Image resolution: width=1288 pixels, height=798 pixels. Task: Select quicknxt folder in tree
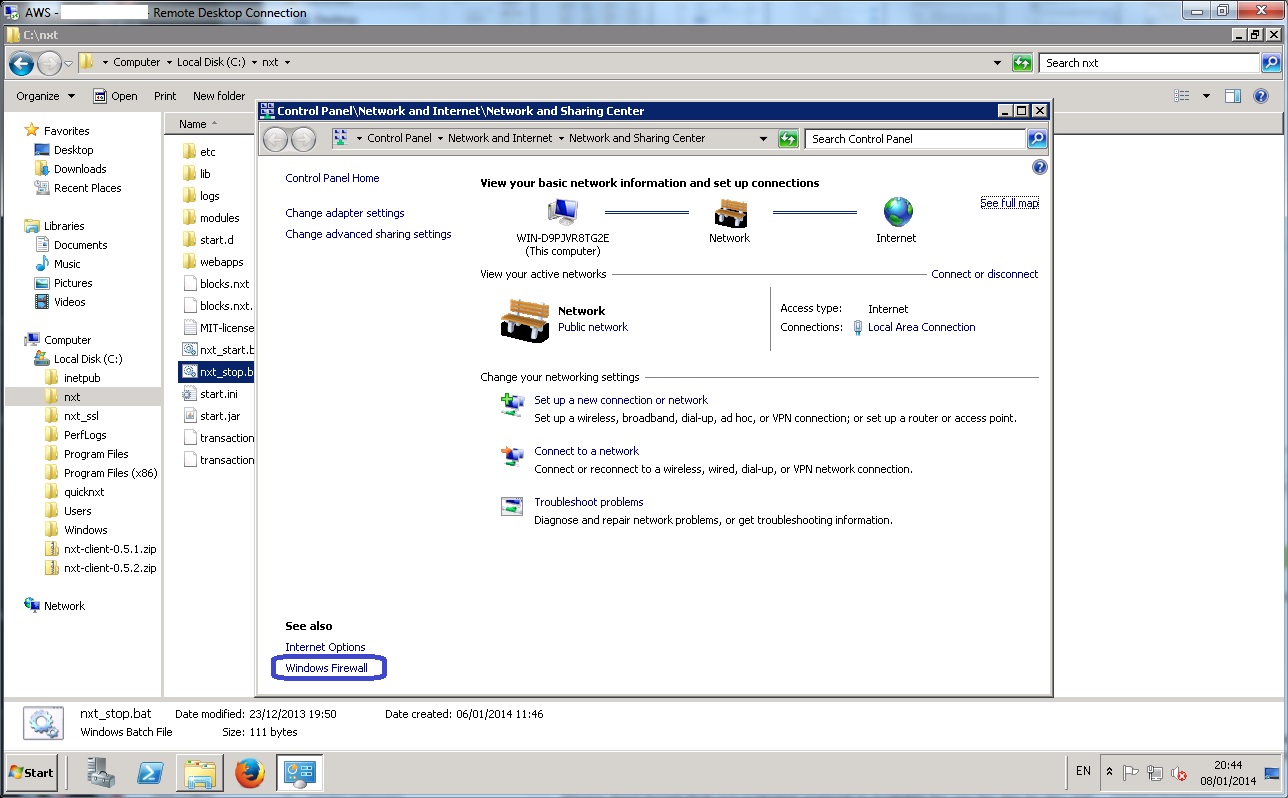click(84, 492)
